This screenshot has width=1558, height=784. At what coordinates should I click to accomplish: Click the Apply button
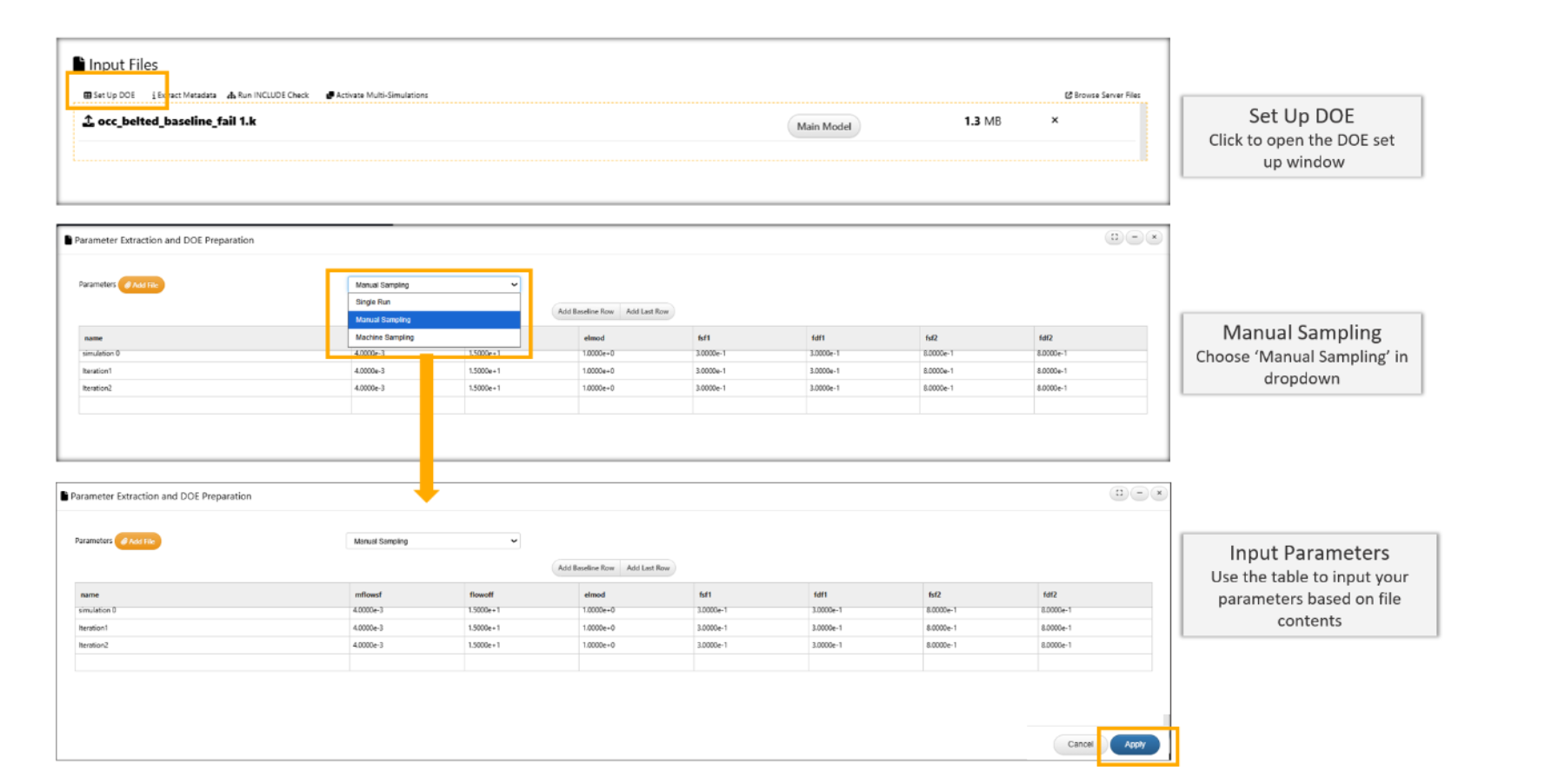[x=1135, y=745]
